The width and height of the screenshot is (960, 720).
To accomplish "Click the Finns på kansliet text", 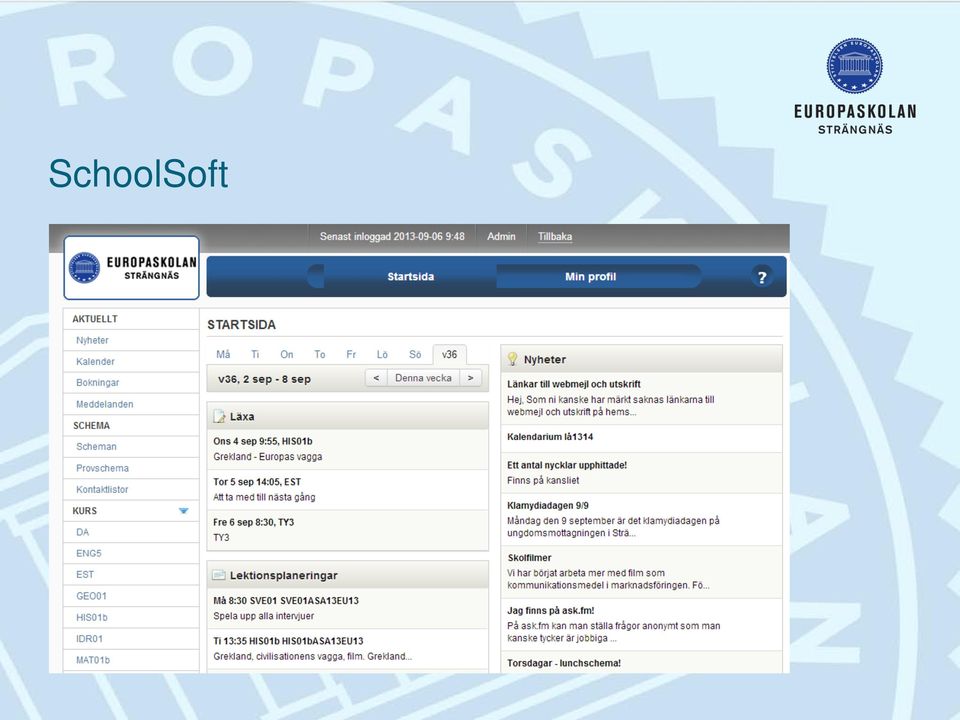I will click(543, 481).
